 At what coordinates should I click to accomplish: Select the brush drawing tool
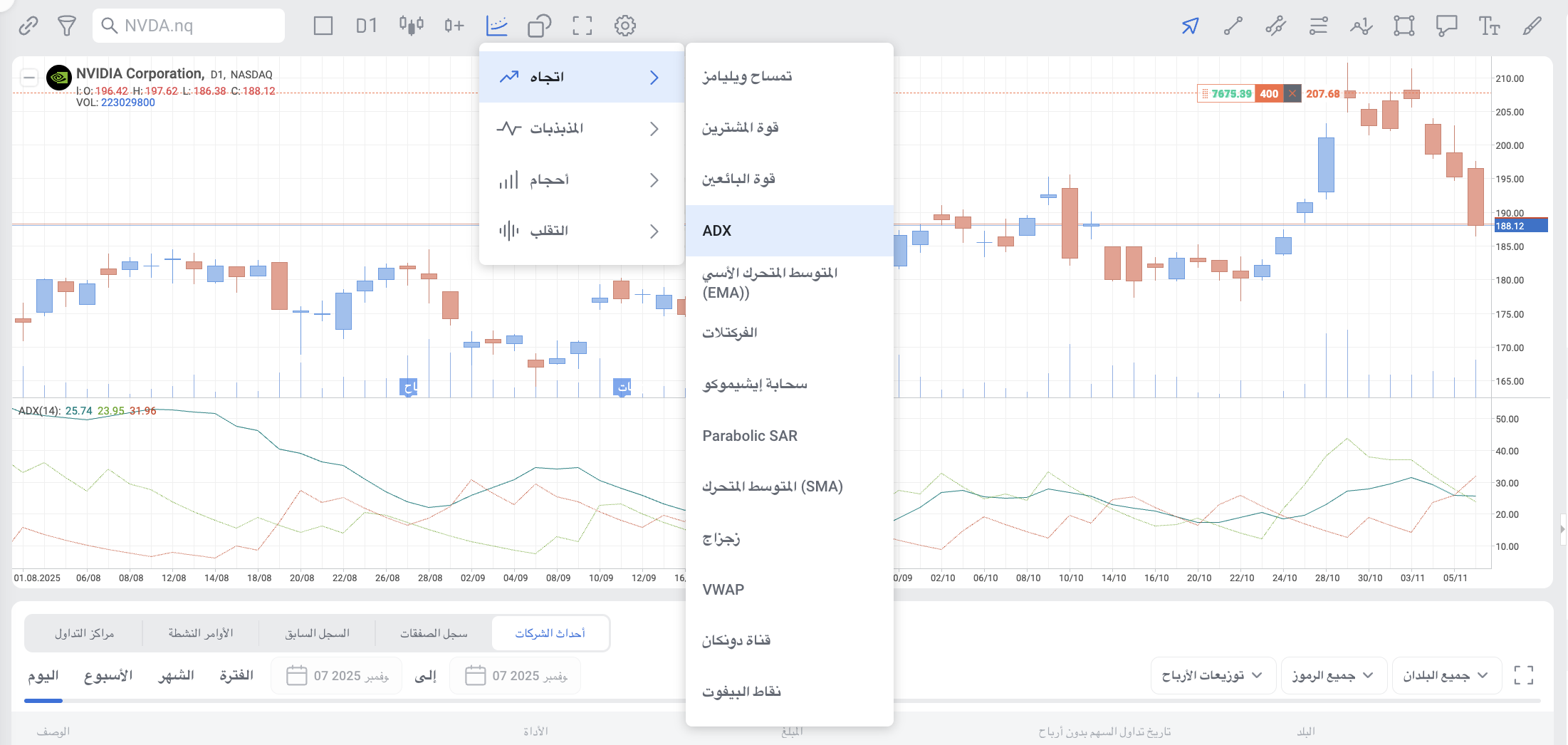pyautogui.click(x=1532, y=26)
